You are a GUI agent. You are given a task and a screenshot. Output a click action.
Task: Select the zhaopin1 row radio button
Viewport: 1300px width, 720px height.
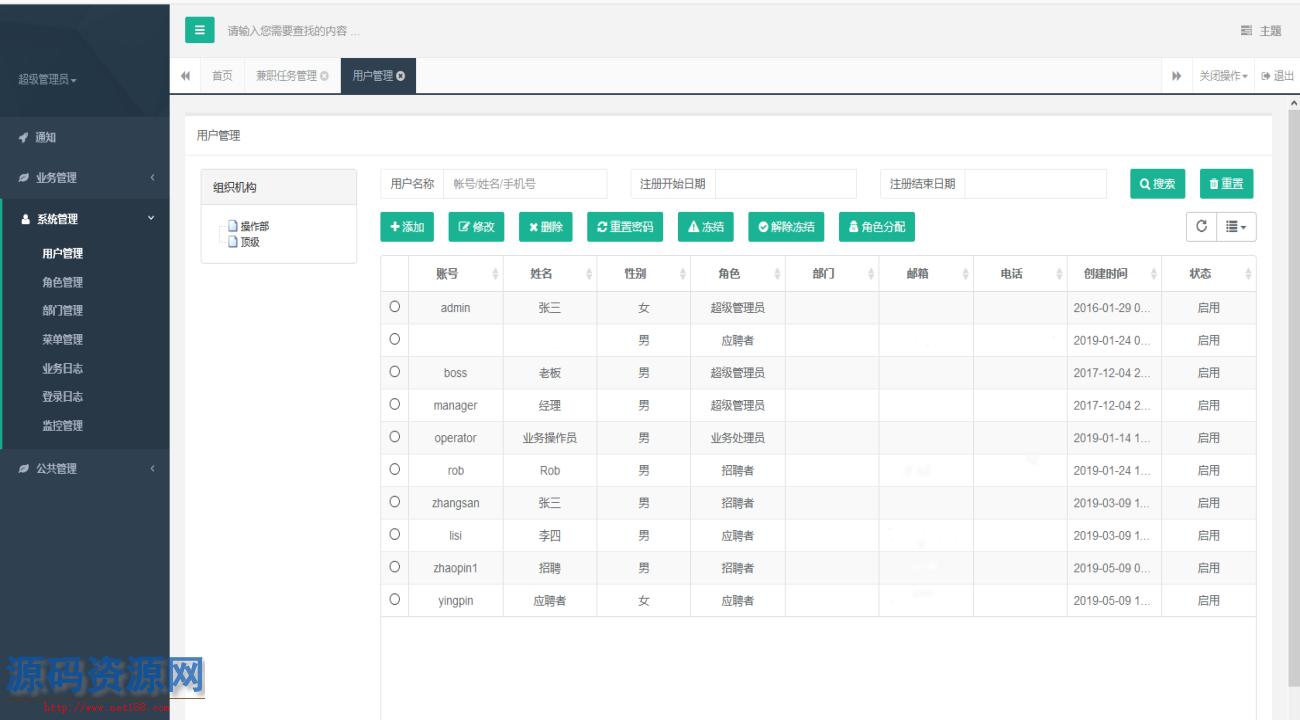pos(395,567)
